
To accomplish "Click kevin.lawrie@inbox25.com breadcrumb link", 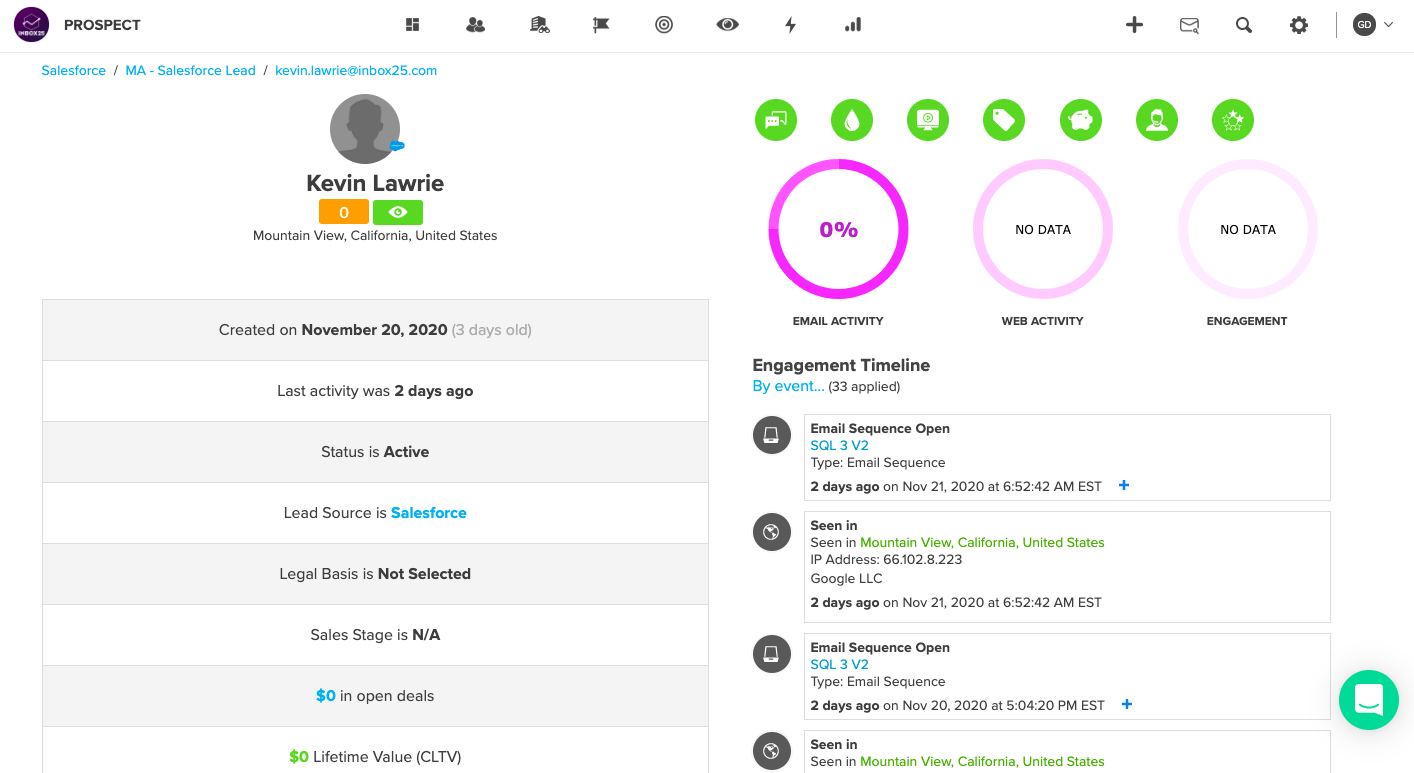I will click(356, 71).
